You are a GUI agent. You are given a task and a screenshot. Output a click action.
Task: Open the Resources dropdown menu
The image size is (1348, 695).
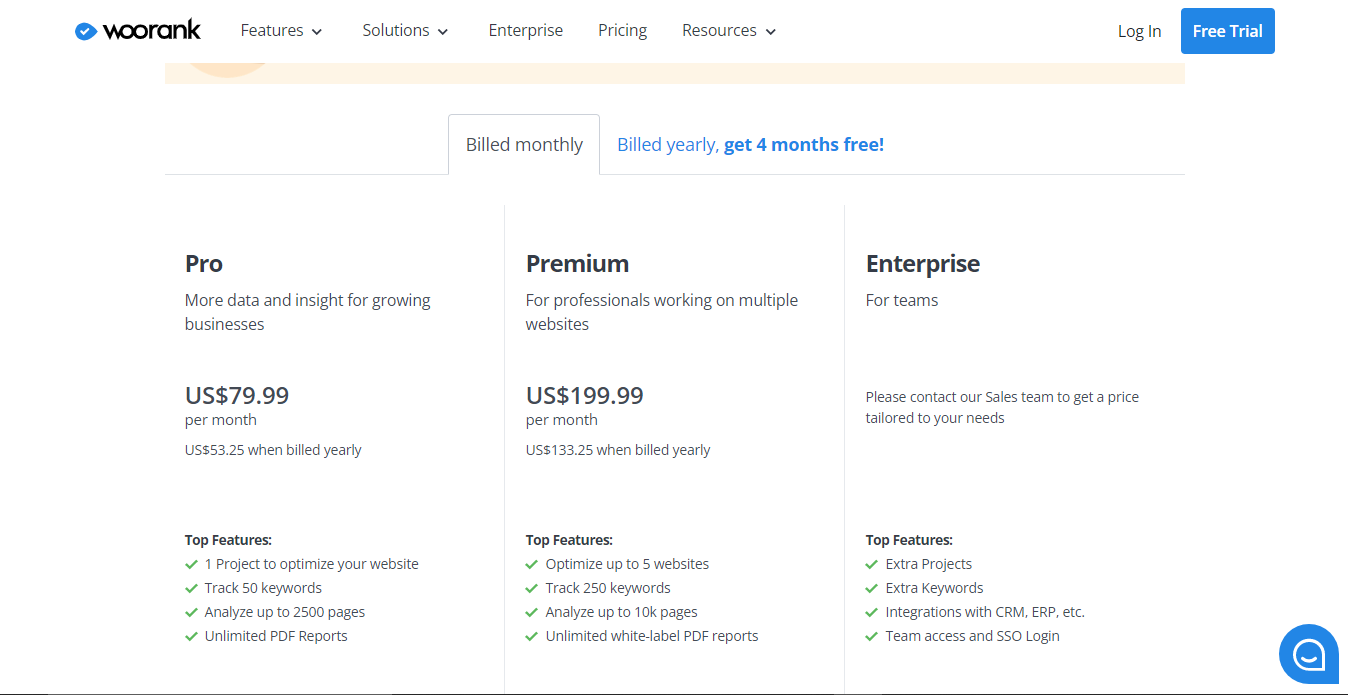[x=729, y=31]
